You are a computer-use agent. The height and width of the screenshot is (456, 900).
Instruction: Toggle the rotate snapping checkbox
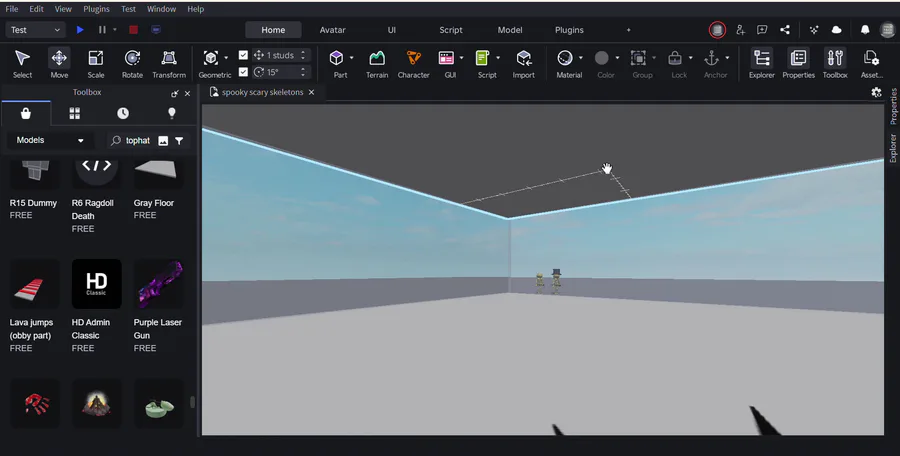click(243, 72)
